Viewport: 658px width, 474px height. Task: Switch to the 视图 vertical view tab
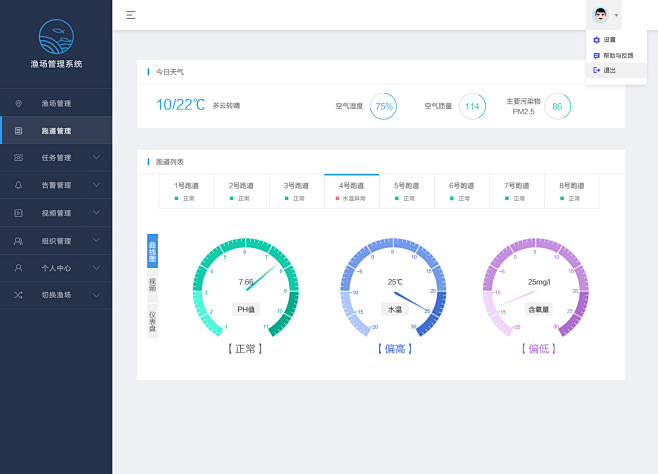point(152,284)
